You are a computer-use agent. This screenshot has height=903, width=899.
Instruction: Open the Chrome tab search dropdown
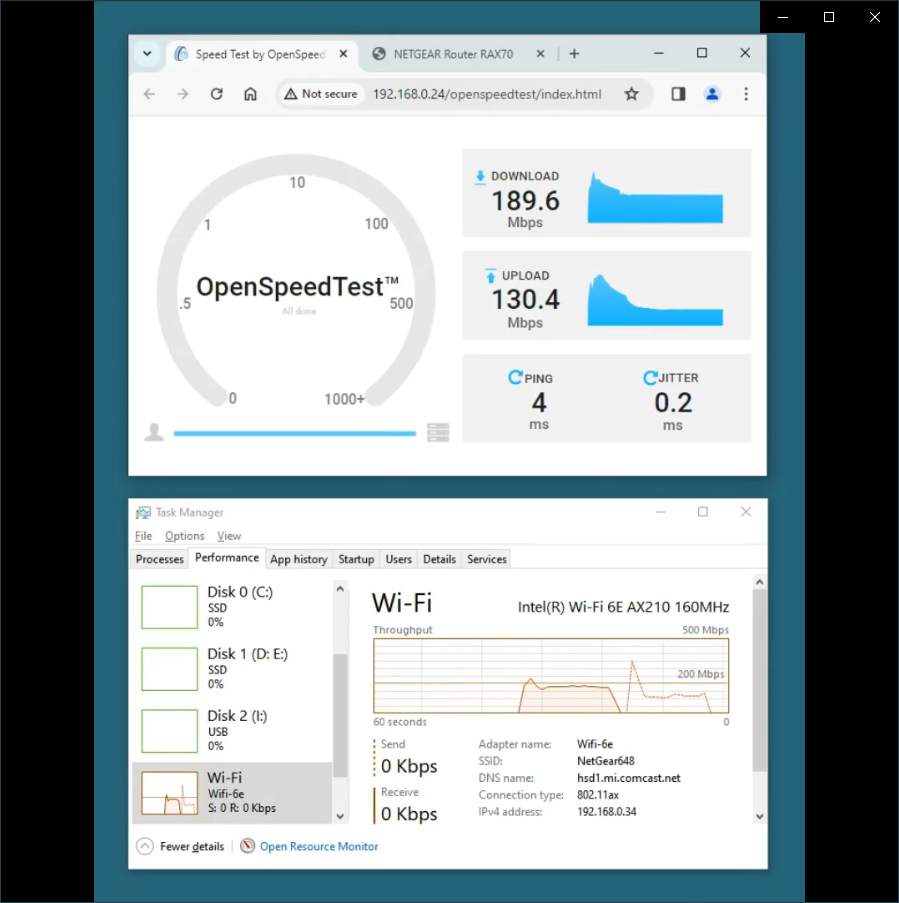tap(147, 54)
